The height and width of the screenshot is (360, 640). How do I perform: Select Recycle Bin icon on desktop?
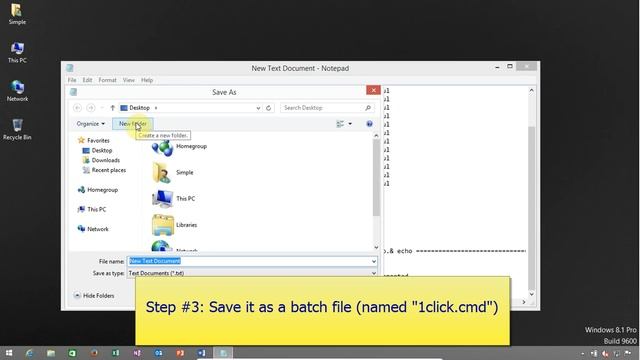(17, 129)
